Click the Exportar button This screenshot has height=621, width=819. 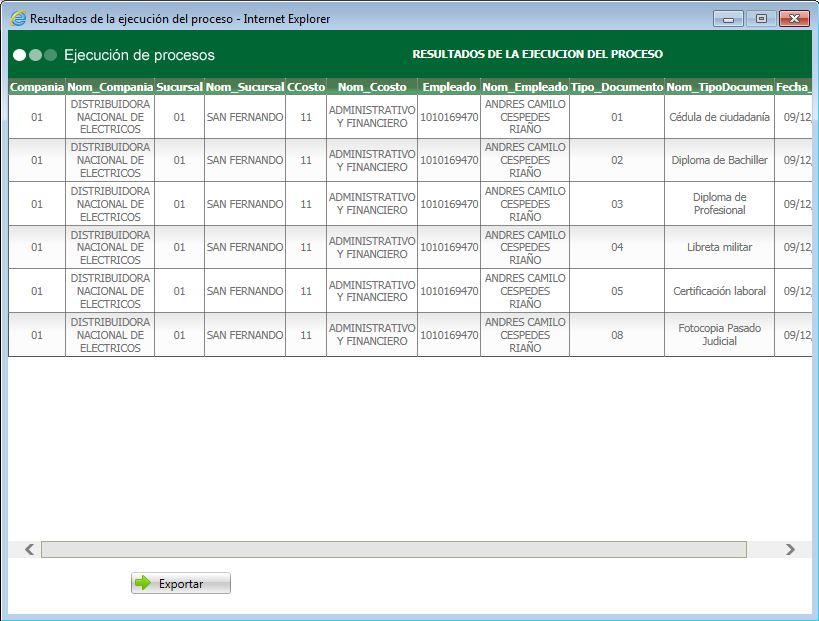(x=180, y=583)
